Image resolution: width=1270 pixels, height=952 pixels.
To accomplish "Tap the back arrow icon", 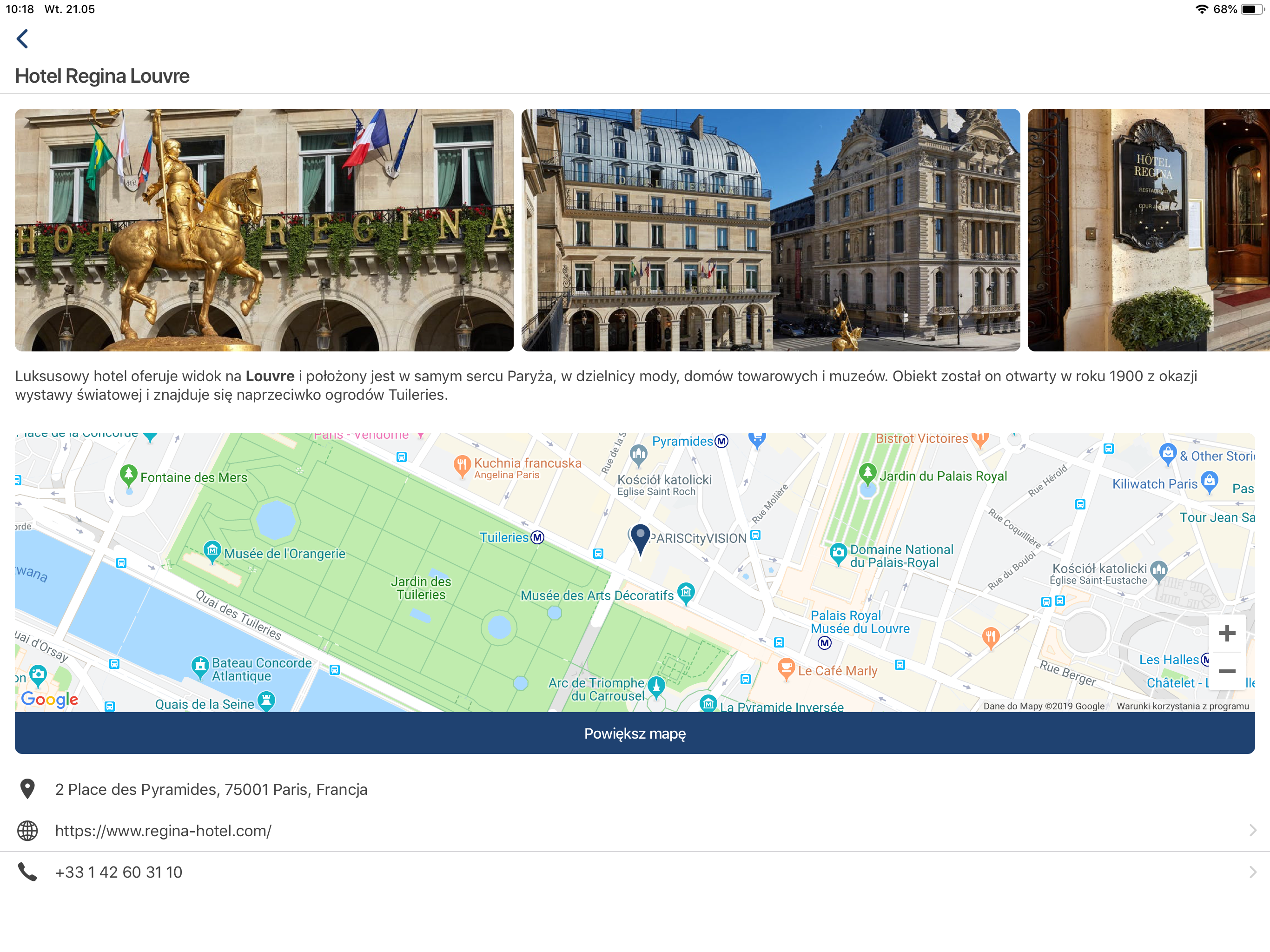I will pos(22,39).
